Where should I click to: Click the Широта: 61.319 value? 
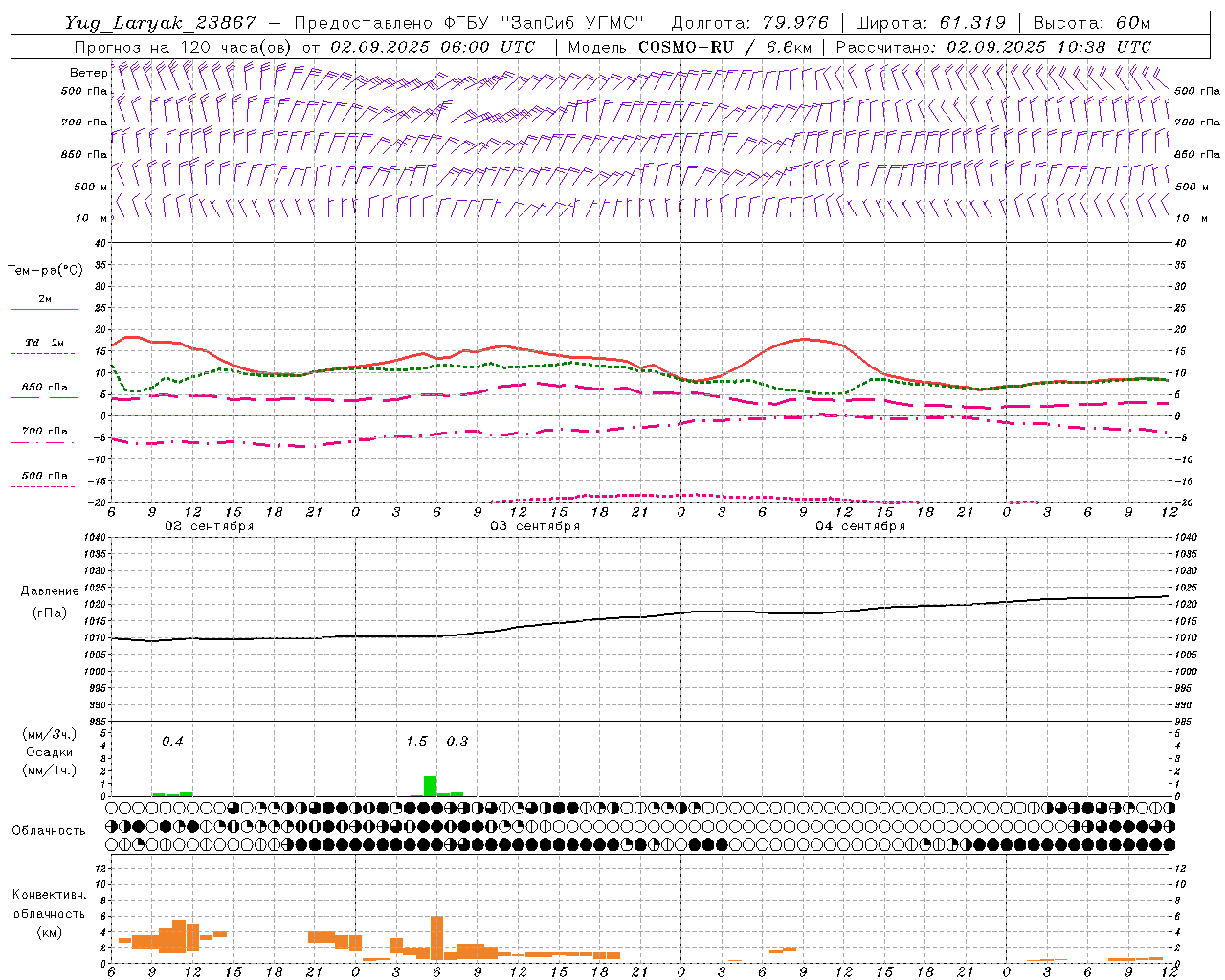coord(930,23)
